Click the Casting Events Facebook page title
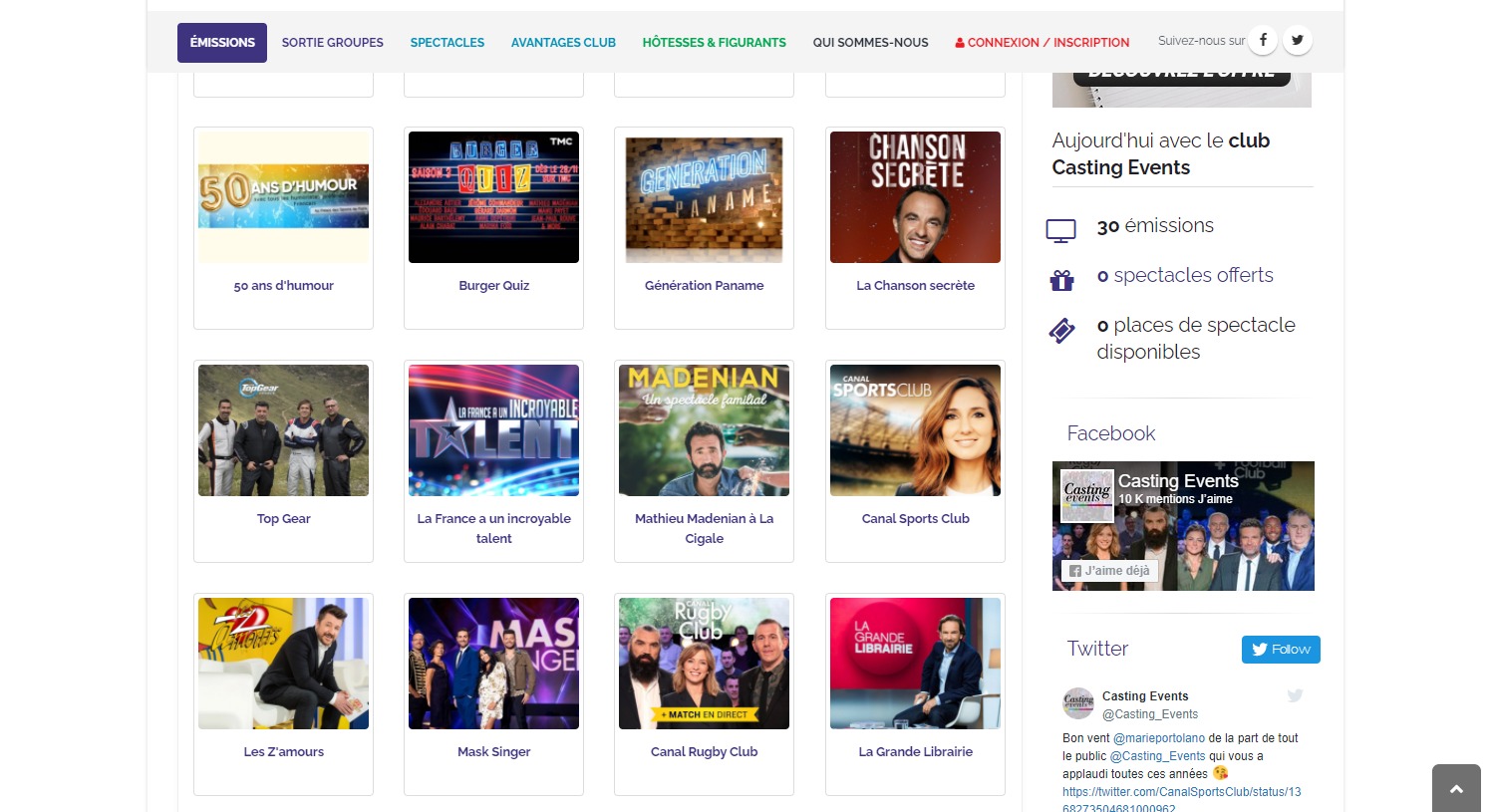The height and width of the screenshot is (812, 1491). pos(1178,481)
